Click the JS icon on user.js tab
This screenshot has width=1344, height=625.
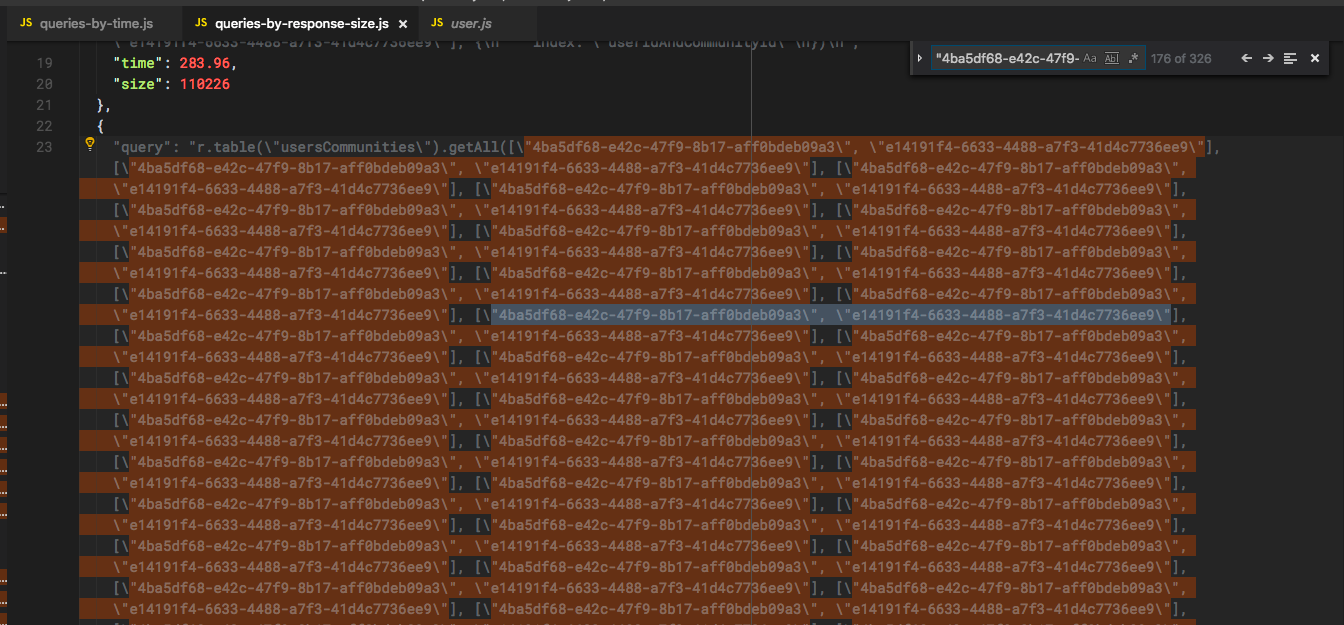[x=438, y=23]
